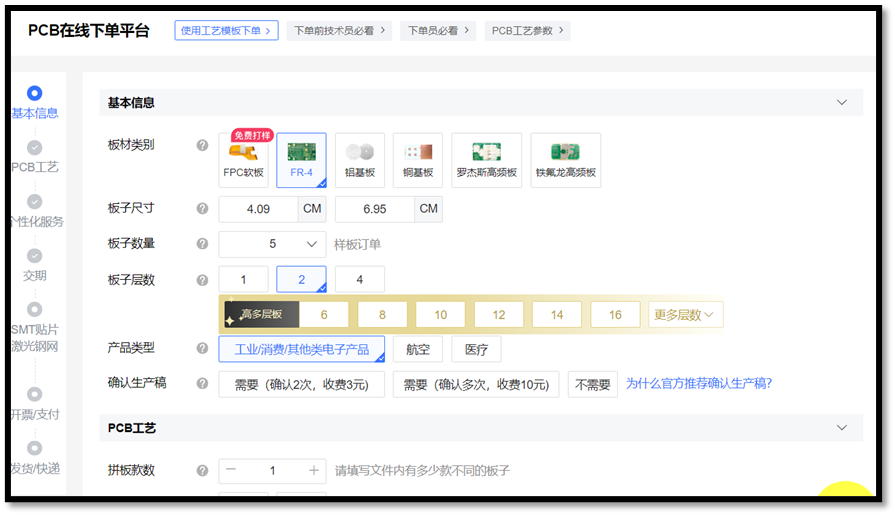Select 16 layer board
Screen dimensions: 895x515
[x=615, y=315]
